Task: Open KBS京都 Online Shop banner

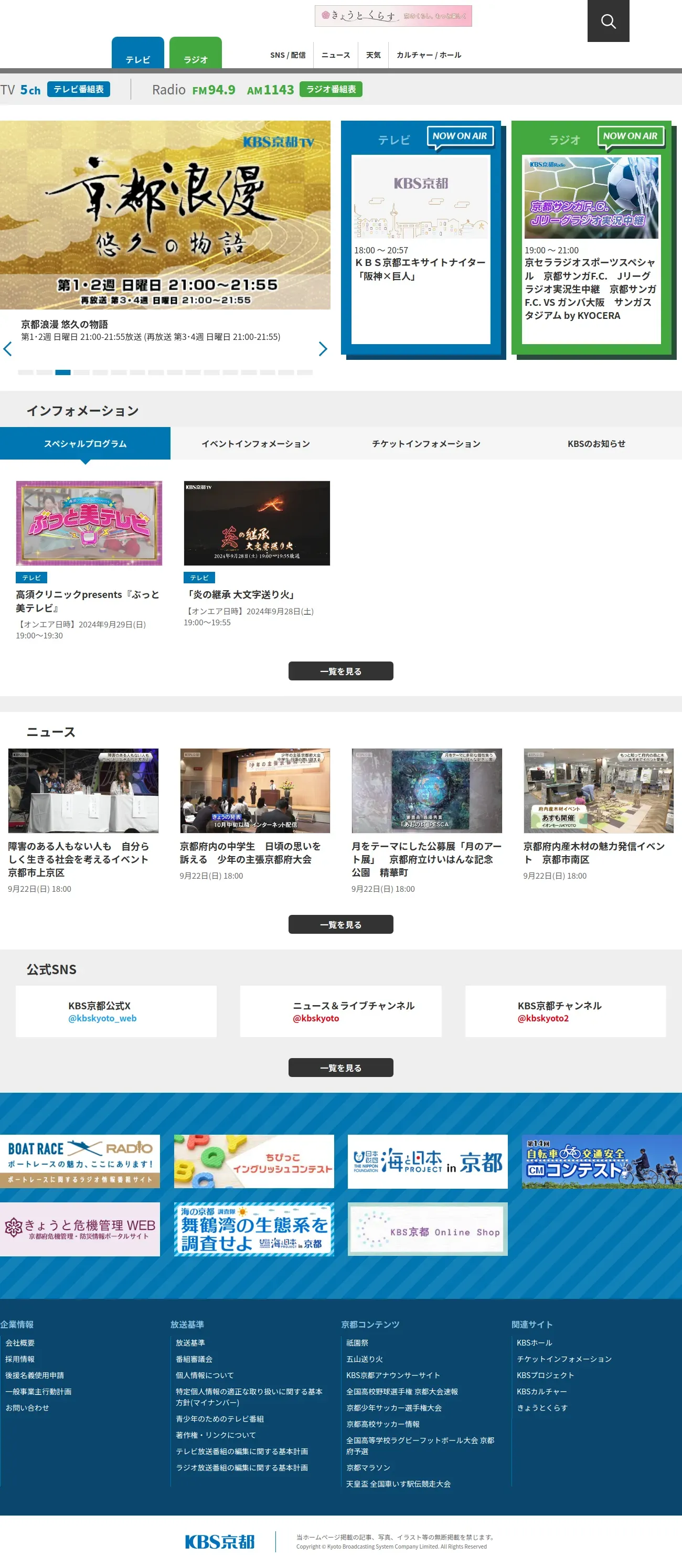Action: click(428, 1229)
